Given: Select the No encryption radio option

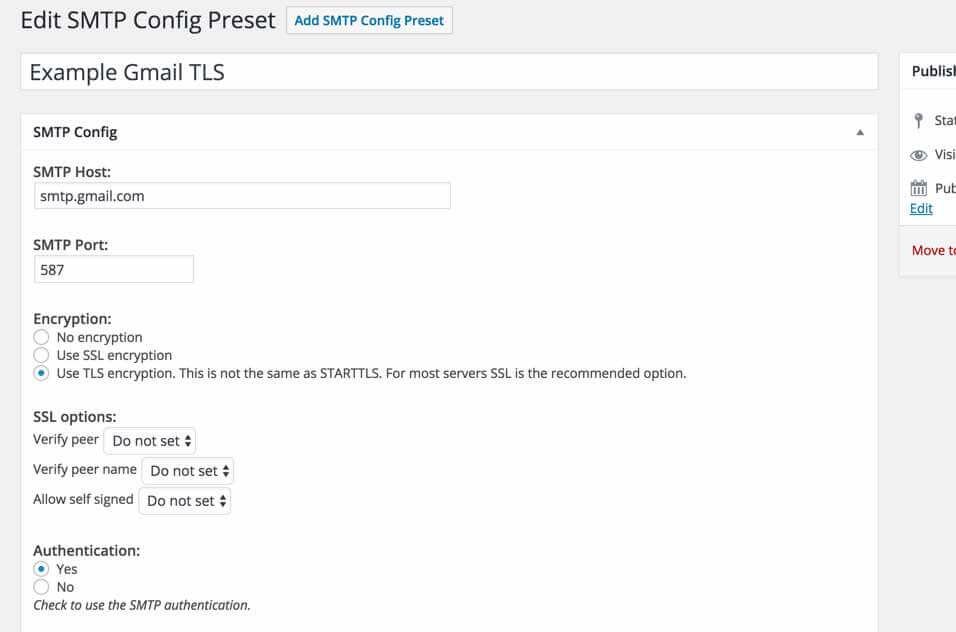Looking at the screenshot, I should click(41, 338).
